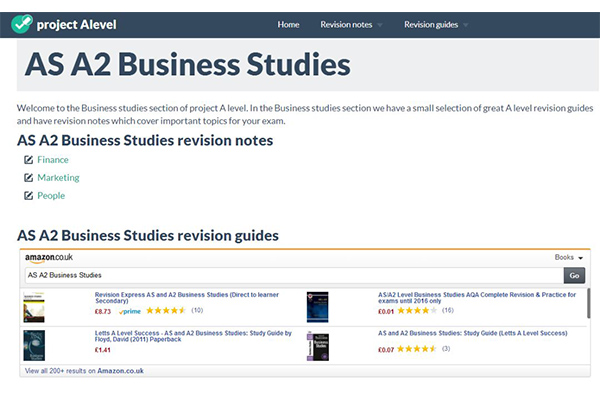
Task: Click the £8.73 price text
Action: point(103,312)
